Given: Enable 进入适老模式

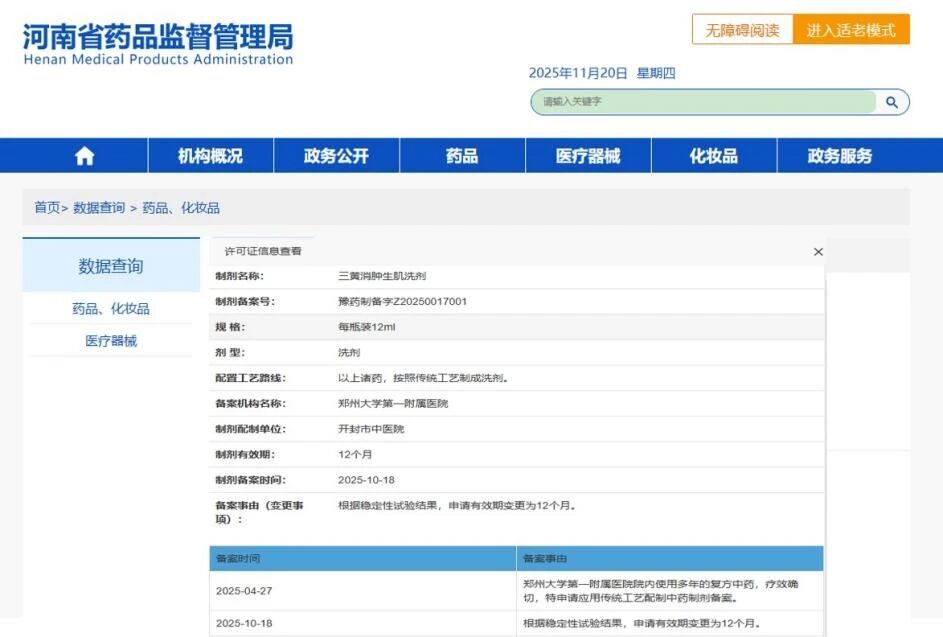Looking at the screenshot, I should pyautogui.click(x=851, y=30).
